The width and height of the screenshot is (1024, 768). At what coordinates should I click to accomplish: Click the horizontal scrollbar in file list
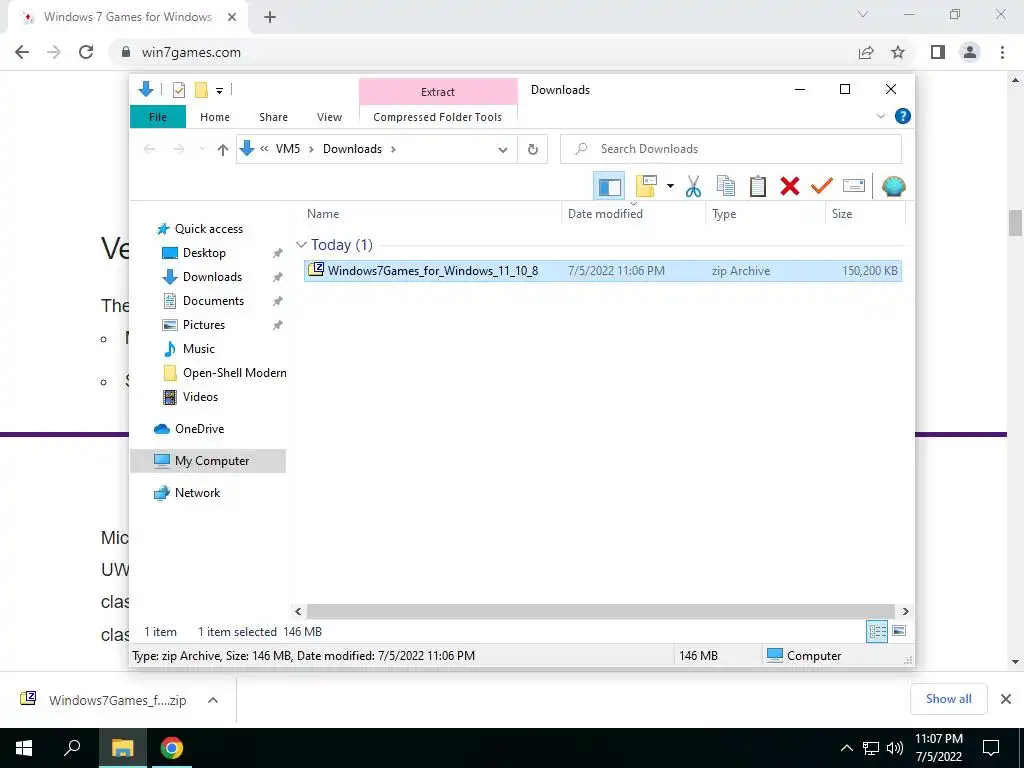pos(600,611)
